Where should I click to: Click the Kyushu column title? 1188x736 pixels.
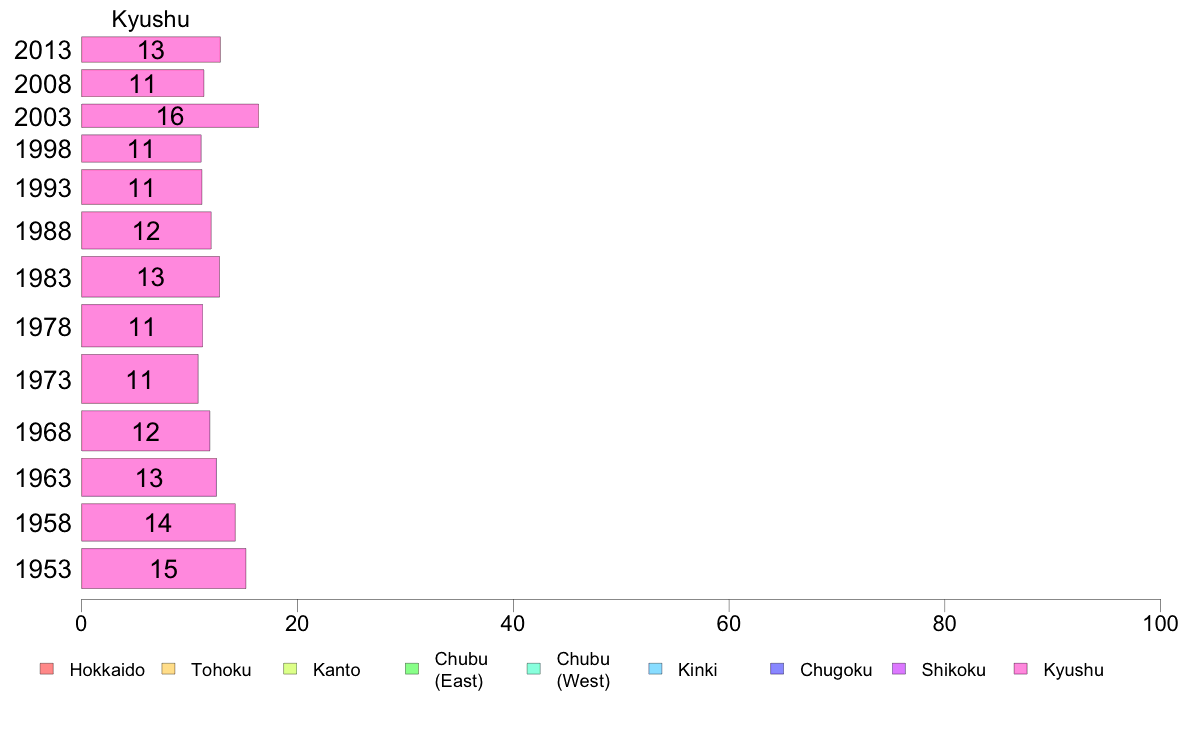tap(150, 19)
